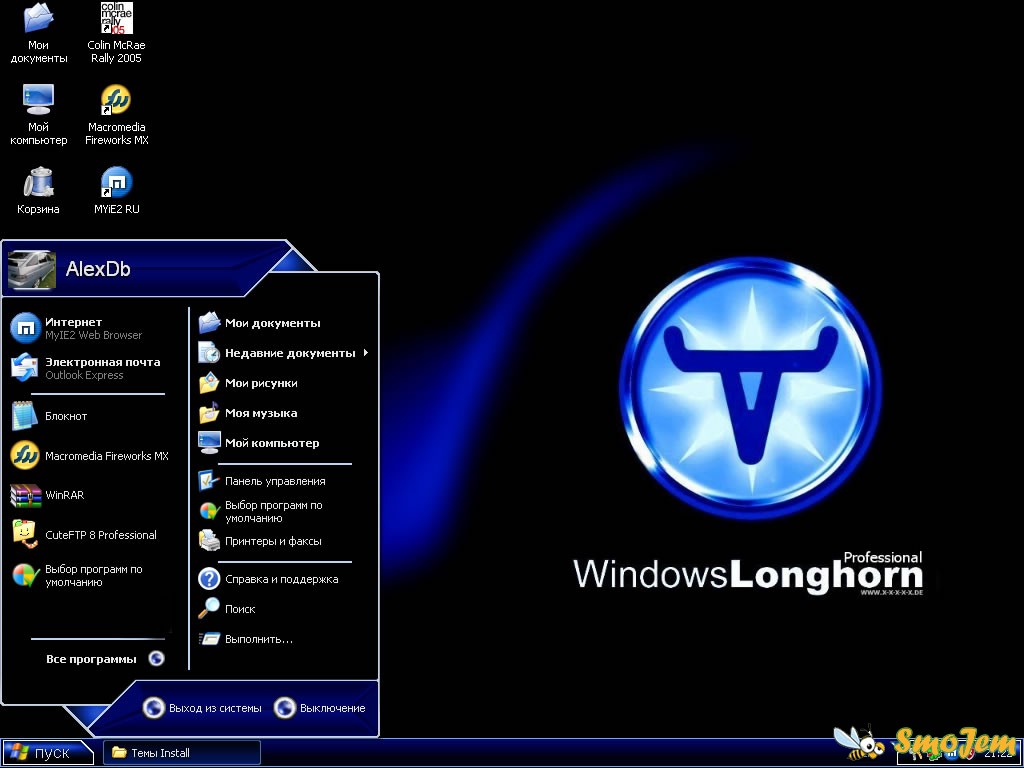Click Выход из системы log off button
Screen dimensions: 1024x768
[202, 708]
